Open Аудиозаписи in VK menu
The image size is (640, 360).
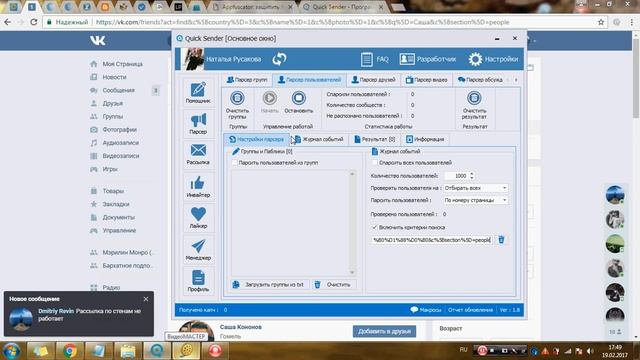pos(120,142)
